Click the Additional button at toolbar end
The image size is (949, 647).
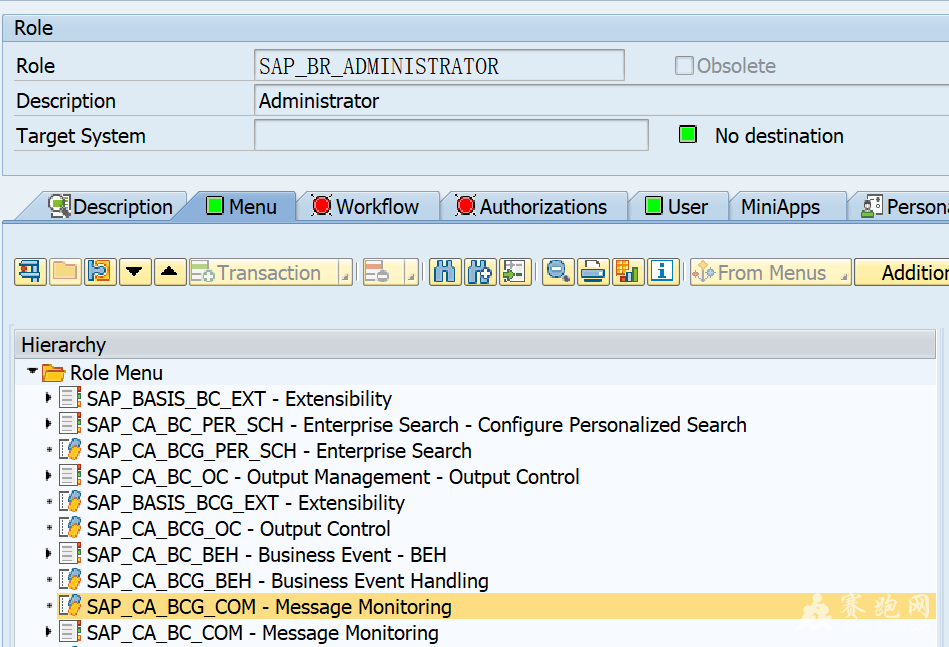(902, 272)
